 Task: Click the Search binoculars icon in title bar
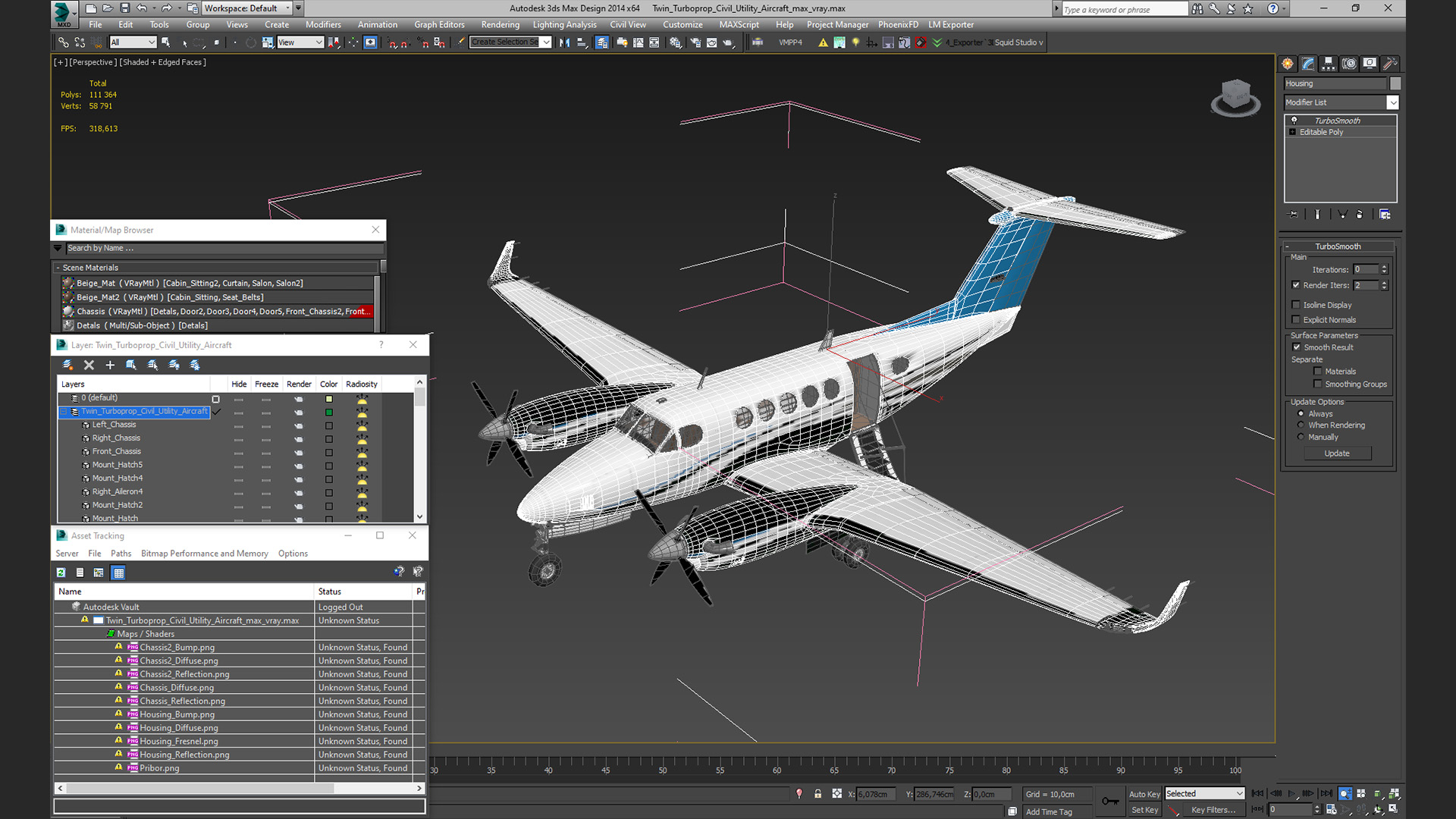click(x=1197, y=8)
